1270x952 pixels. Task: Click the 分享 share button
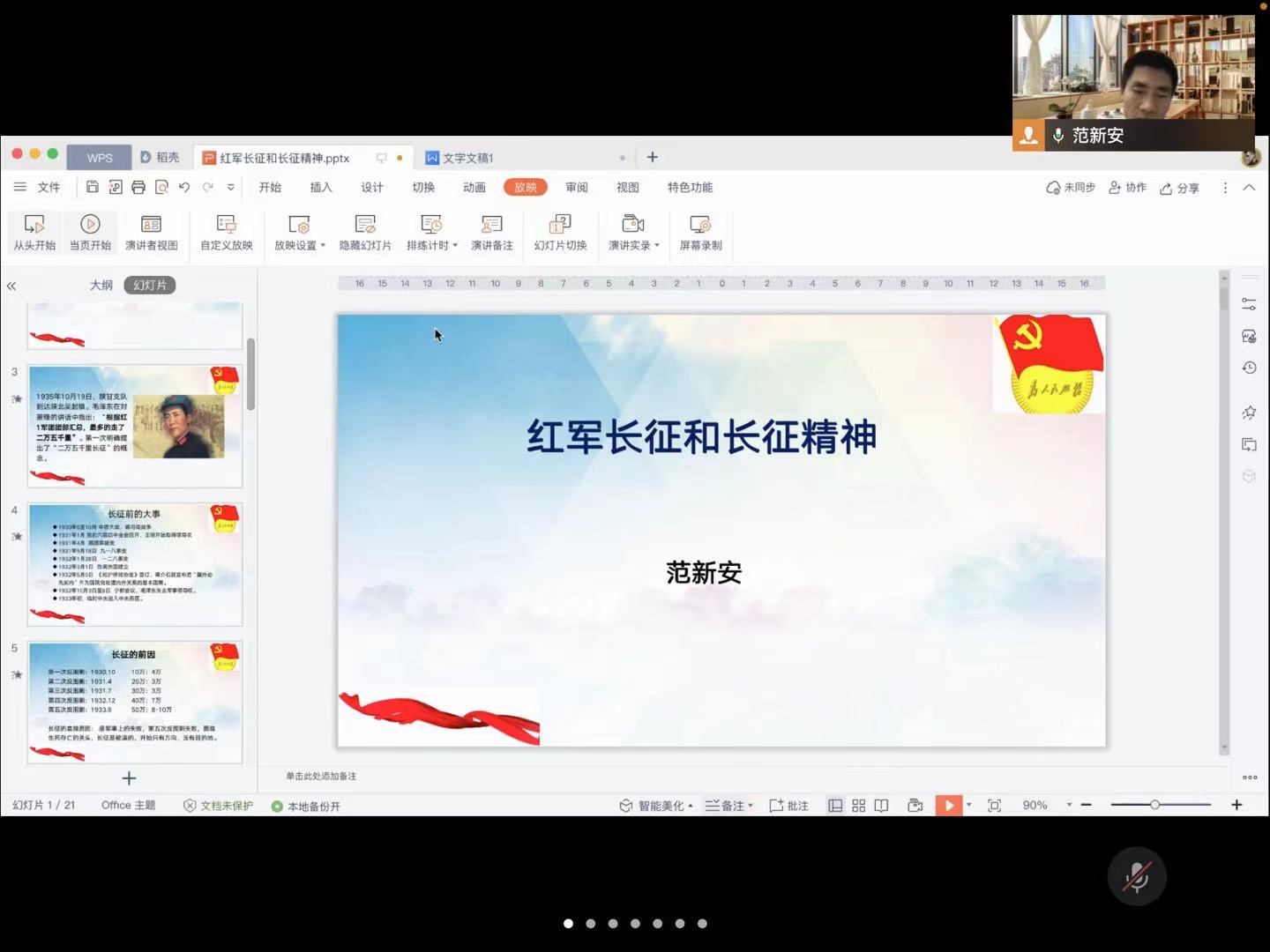tap(1180, 188)
